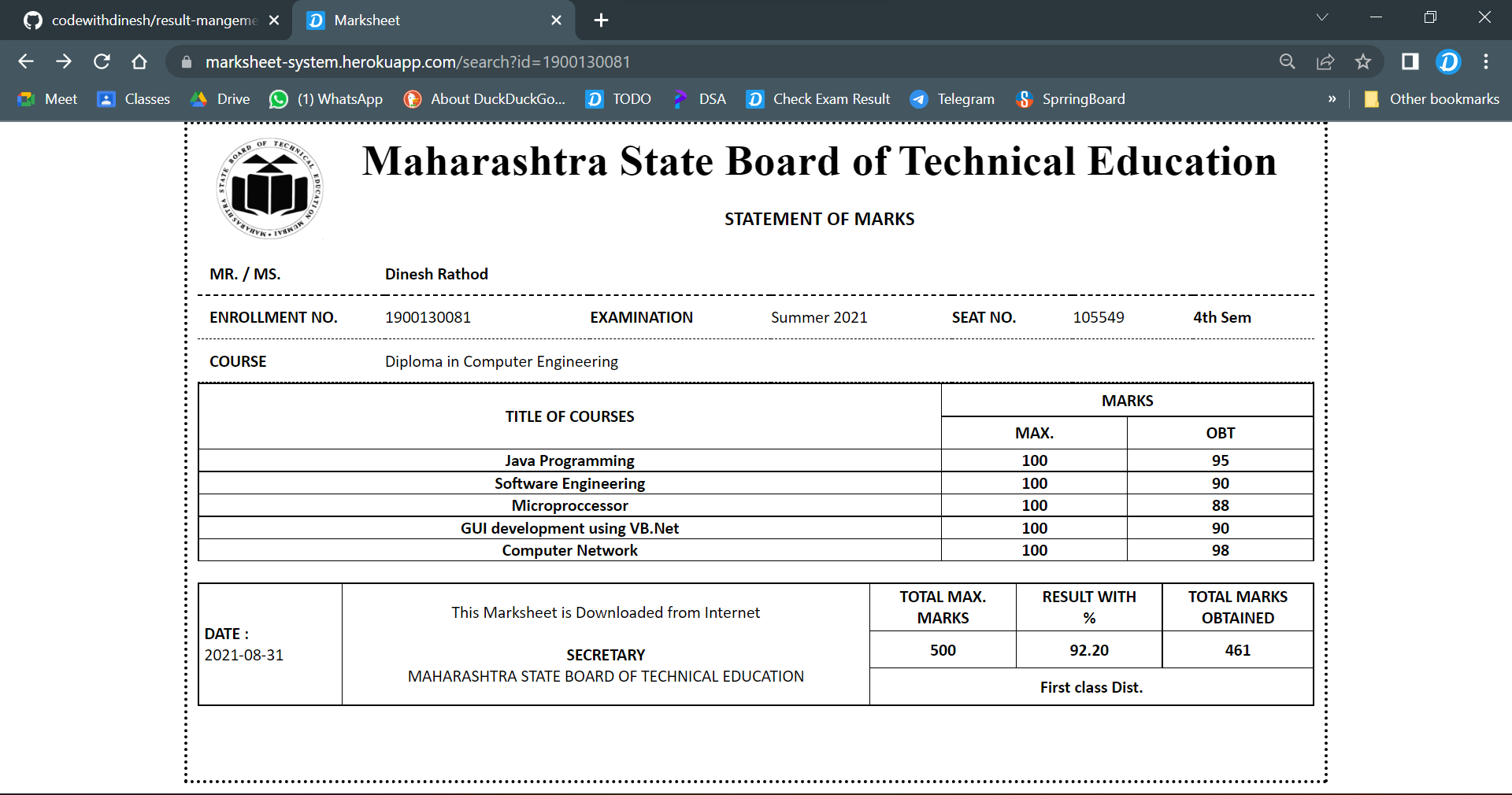Expand the tab search chevron
Viewport: 1512px width, 795px height.
(1322, 17)
